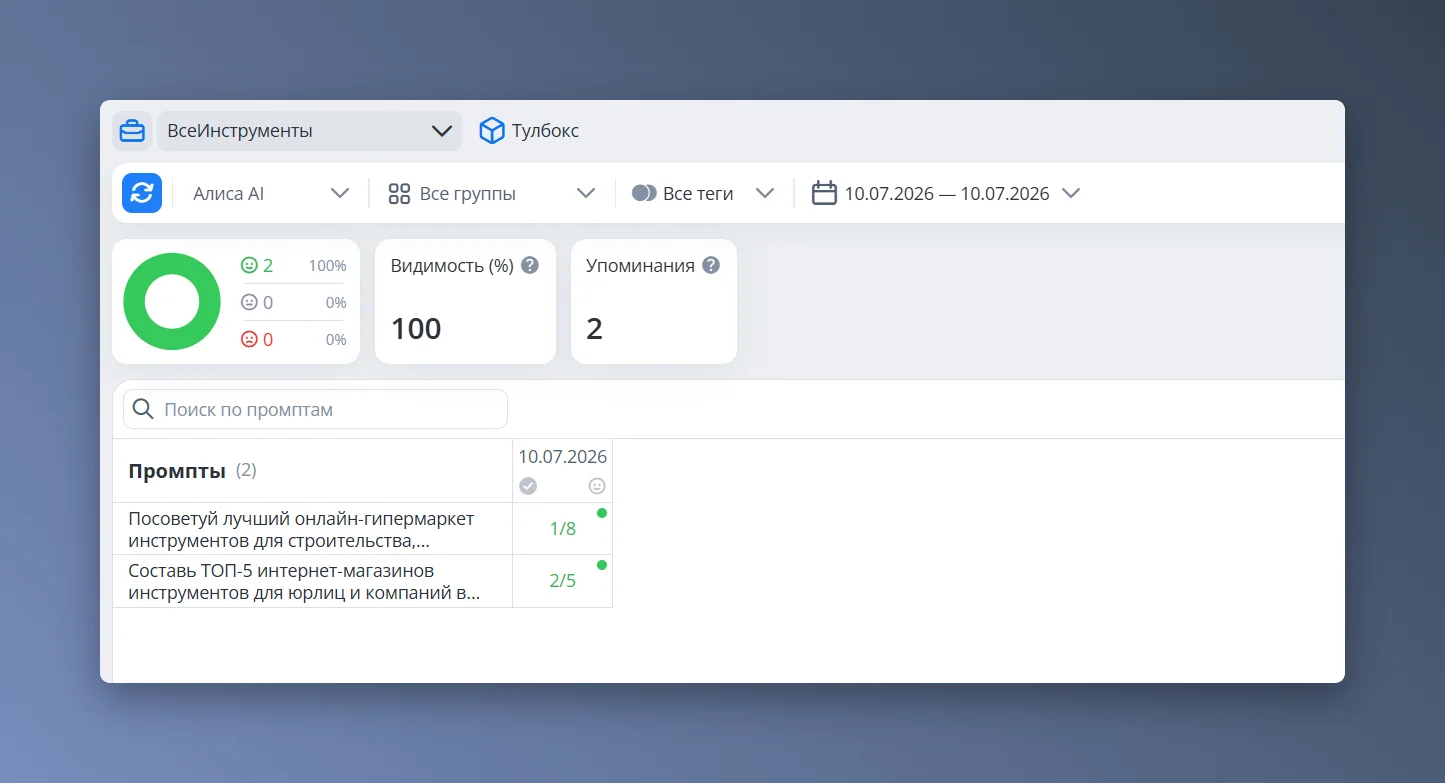Click the neutral 0% percentage
The image size is (1445, 783).
(336, 303)
